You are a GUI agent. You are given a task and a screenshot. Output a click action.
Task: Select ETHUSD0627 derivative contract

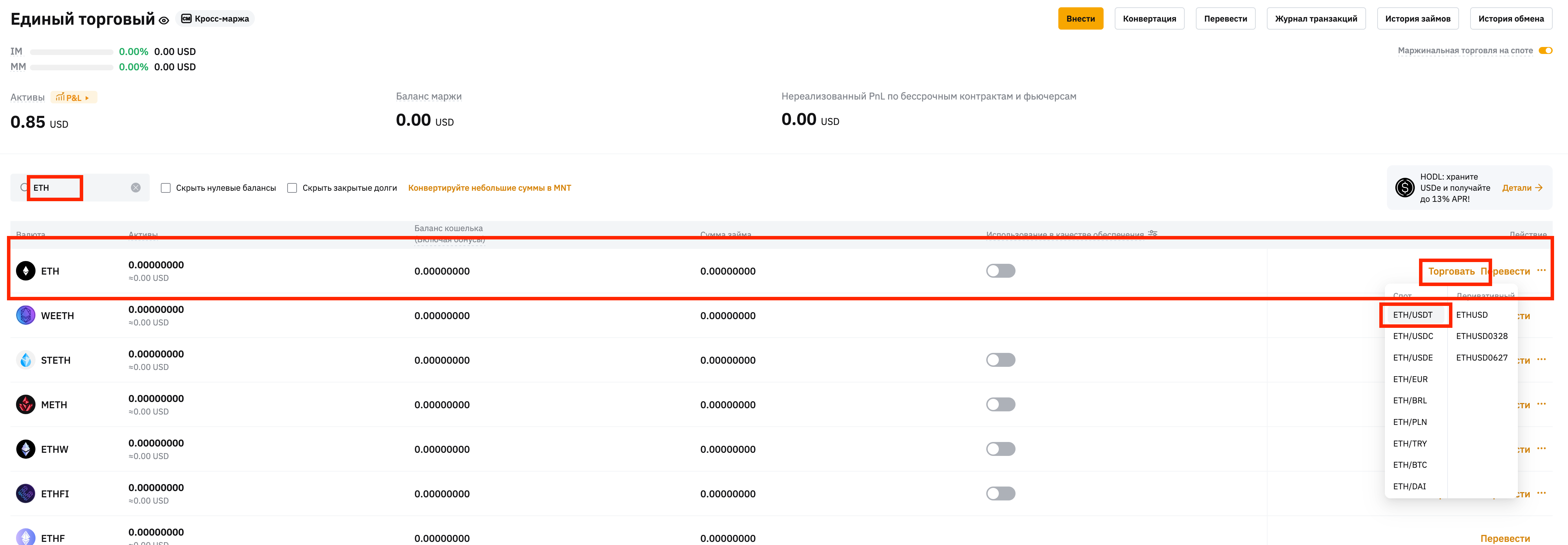1482,358
